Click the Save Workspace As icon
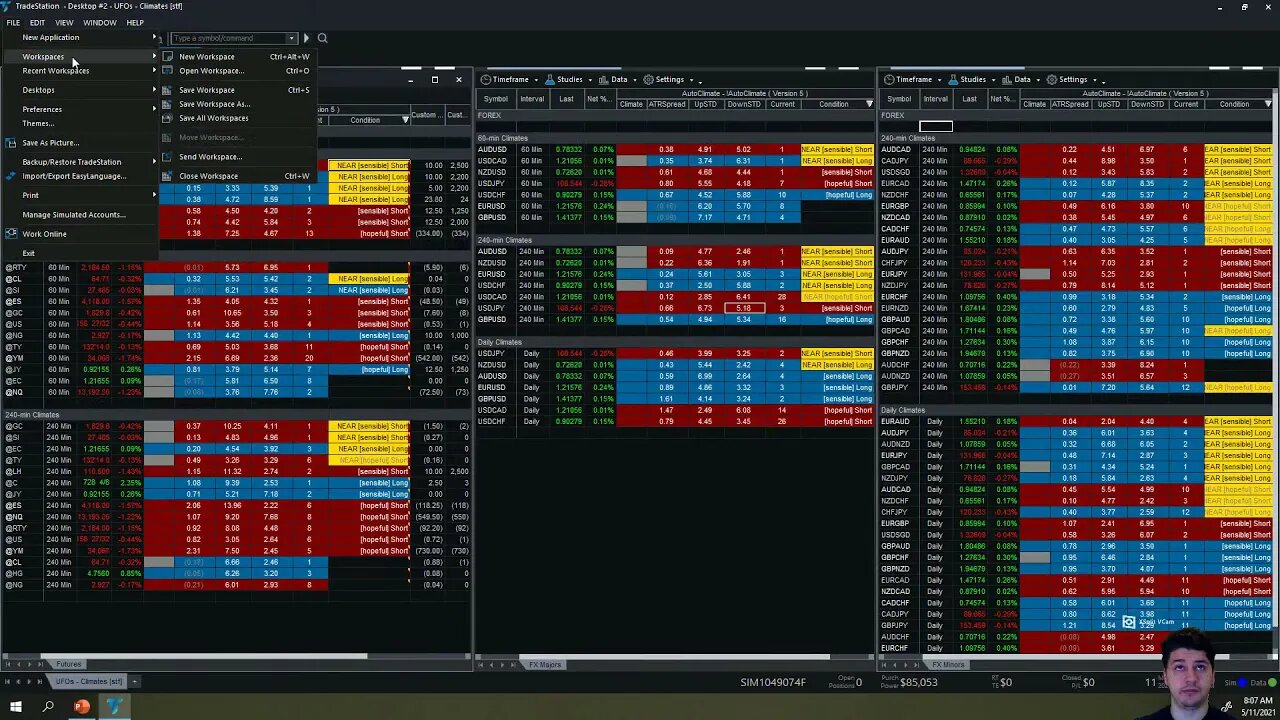This screenshot has width=1280, height=720. click(170, 104)
